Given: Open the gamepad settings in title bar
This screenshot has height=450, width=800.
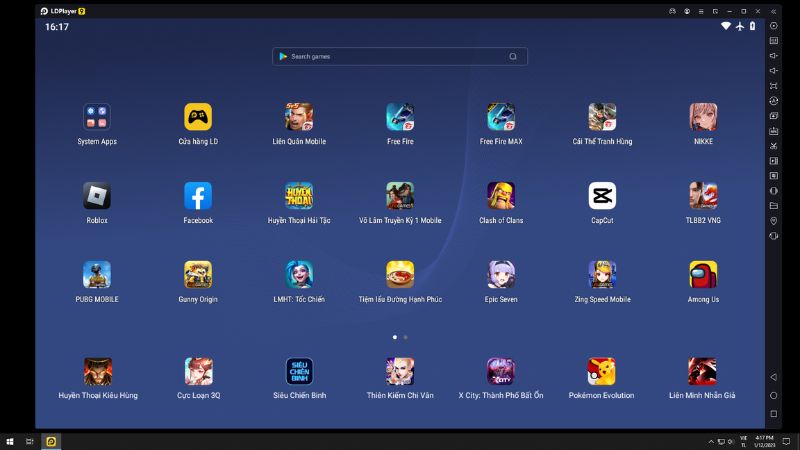Looking at the screenshot, I should [x=673, y=10].
